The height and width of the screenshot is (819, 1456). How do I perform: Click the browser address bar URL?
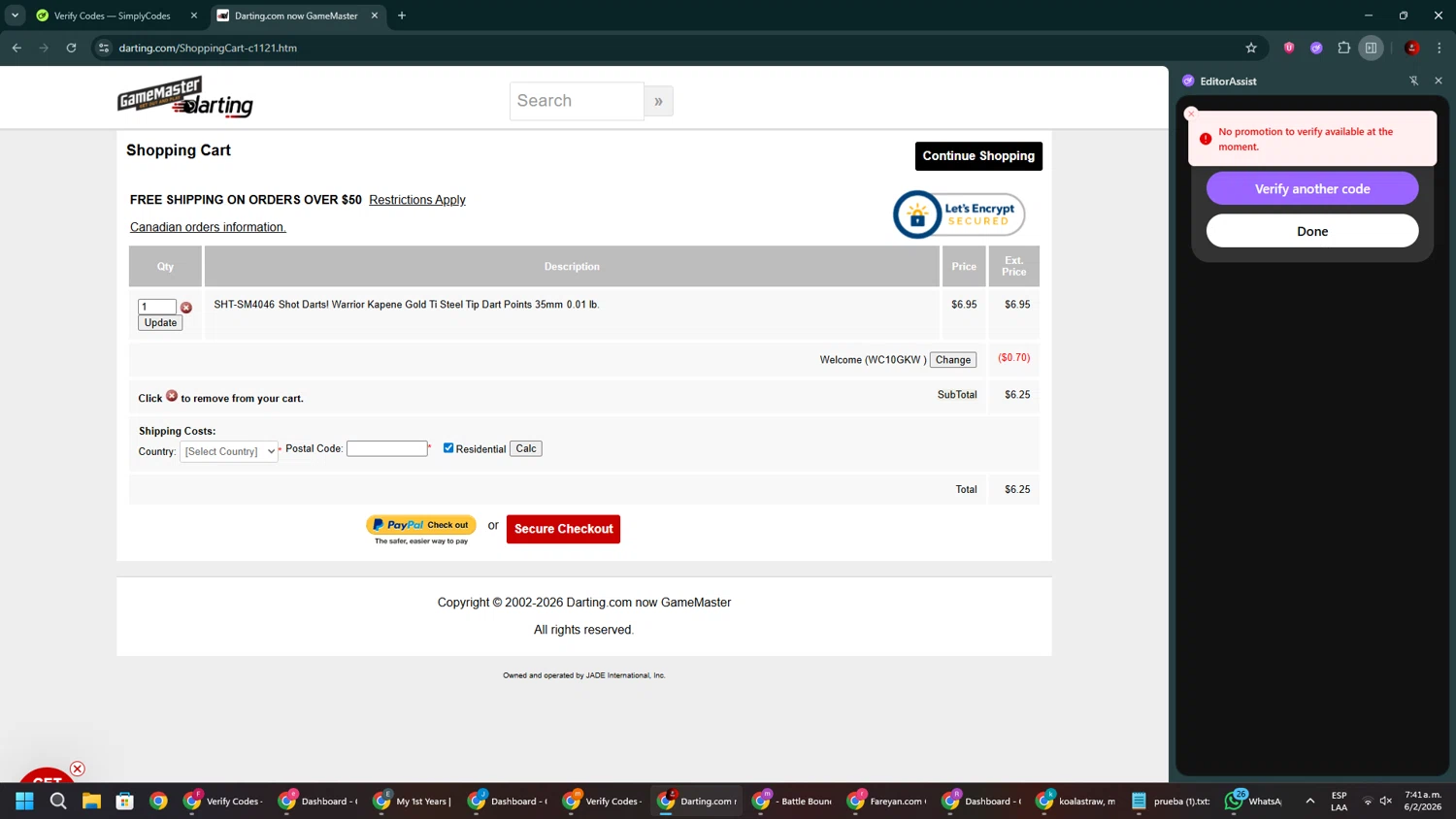pyautogui.click(x=208, y=48)
